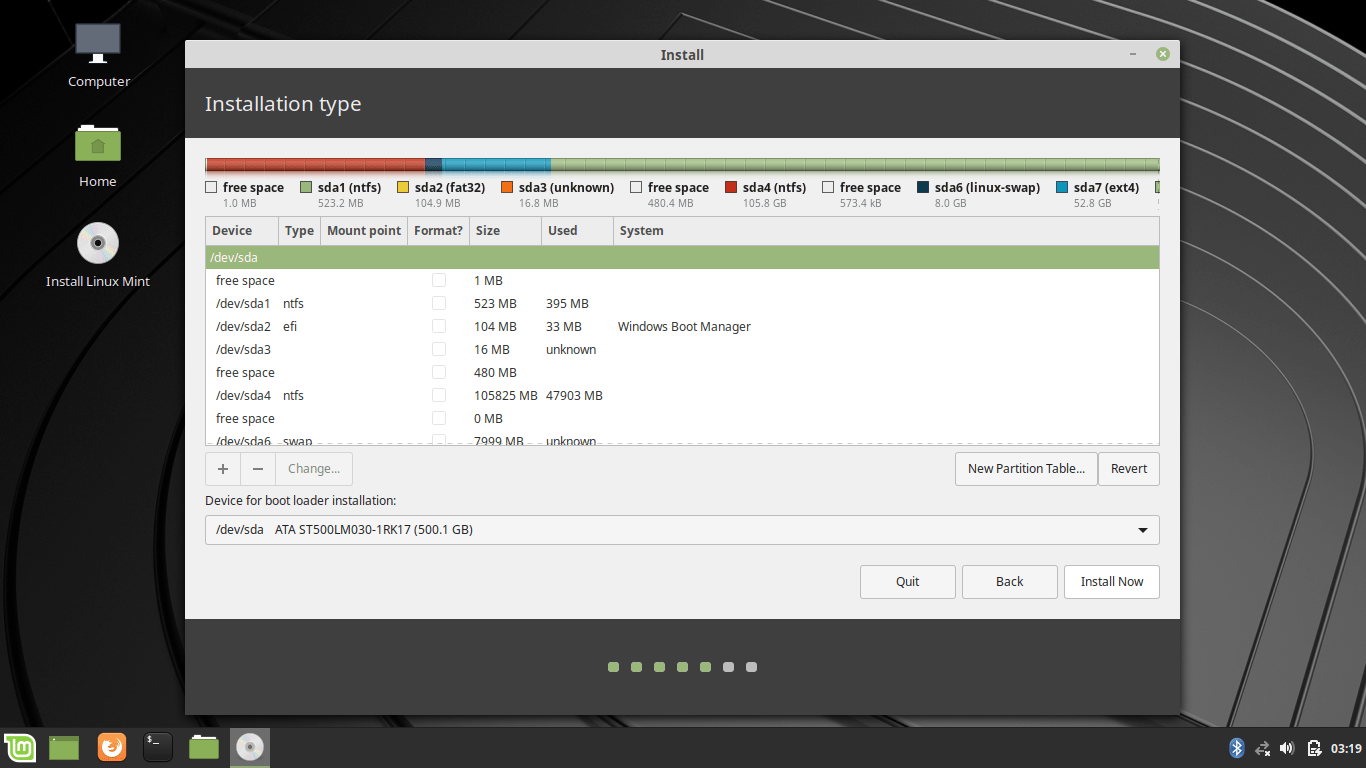Screen dimensions: 1366x768
Task: Click the New Partition Table... button
Action: (x=1026, y=468)
